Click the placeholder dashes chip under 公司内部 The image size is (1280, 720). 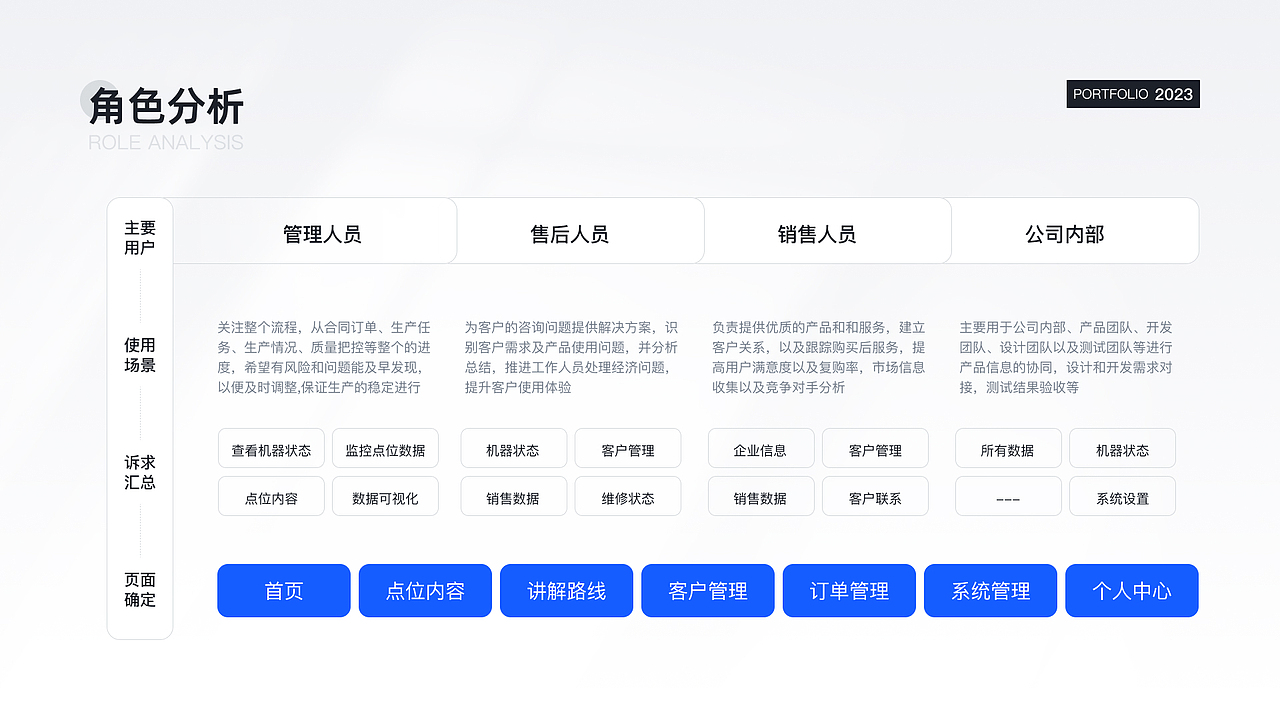coord(1008,497)
